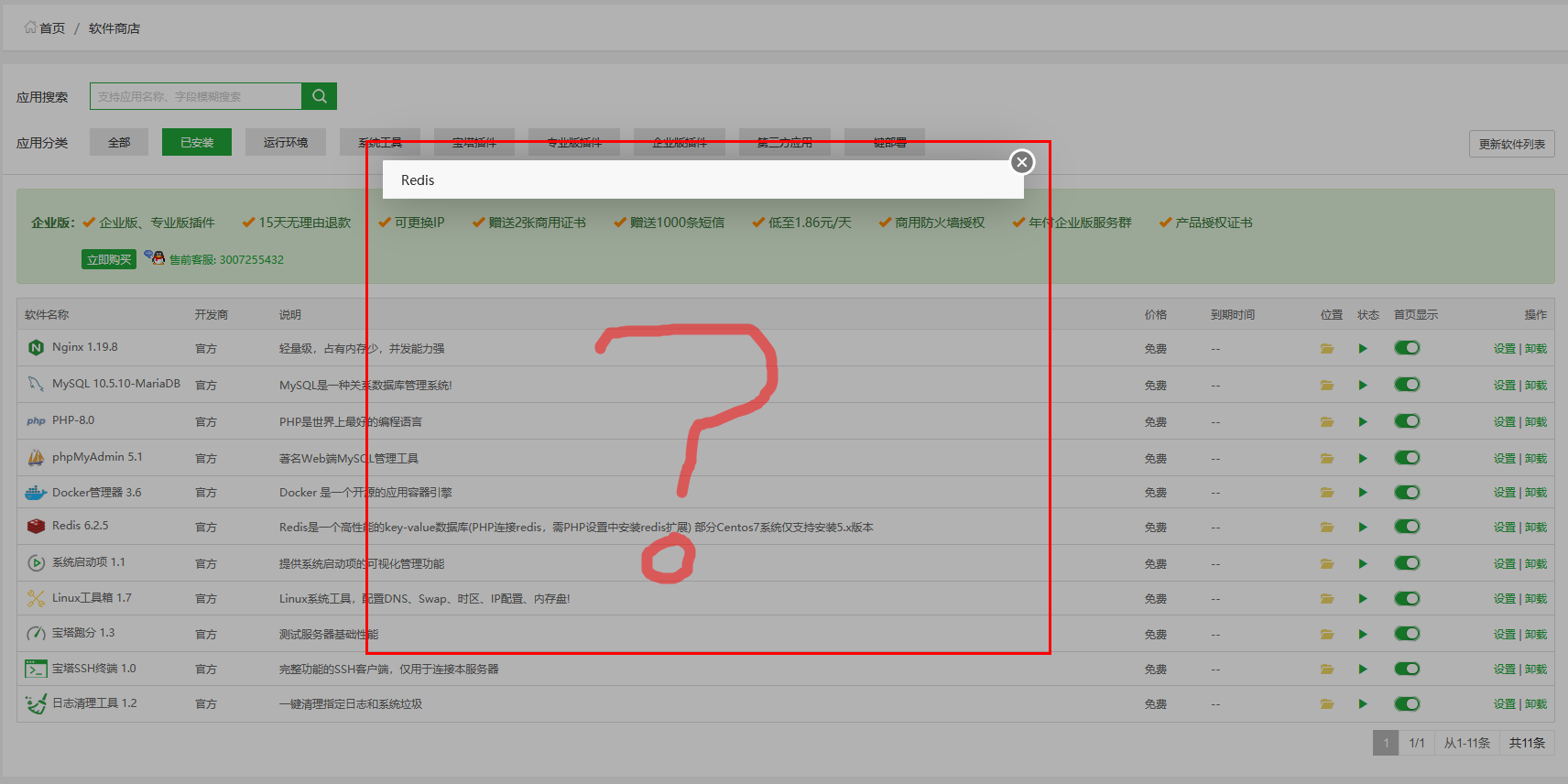Click the PHP logo icon
Viewport: 1568px width, 784px height.
click(x=36, y=421)
